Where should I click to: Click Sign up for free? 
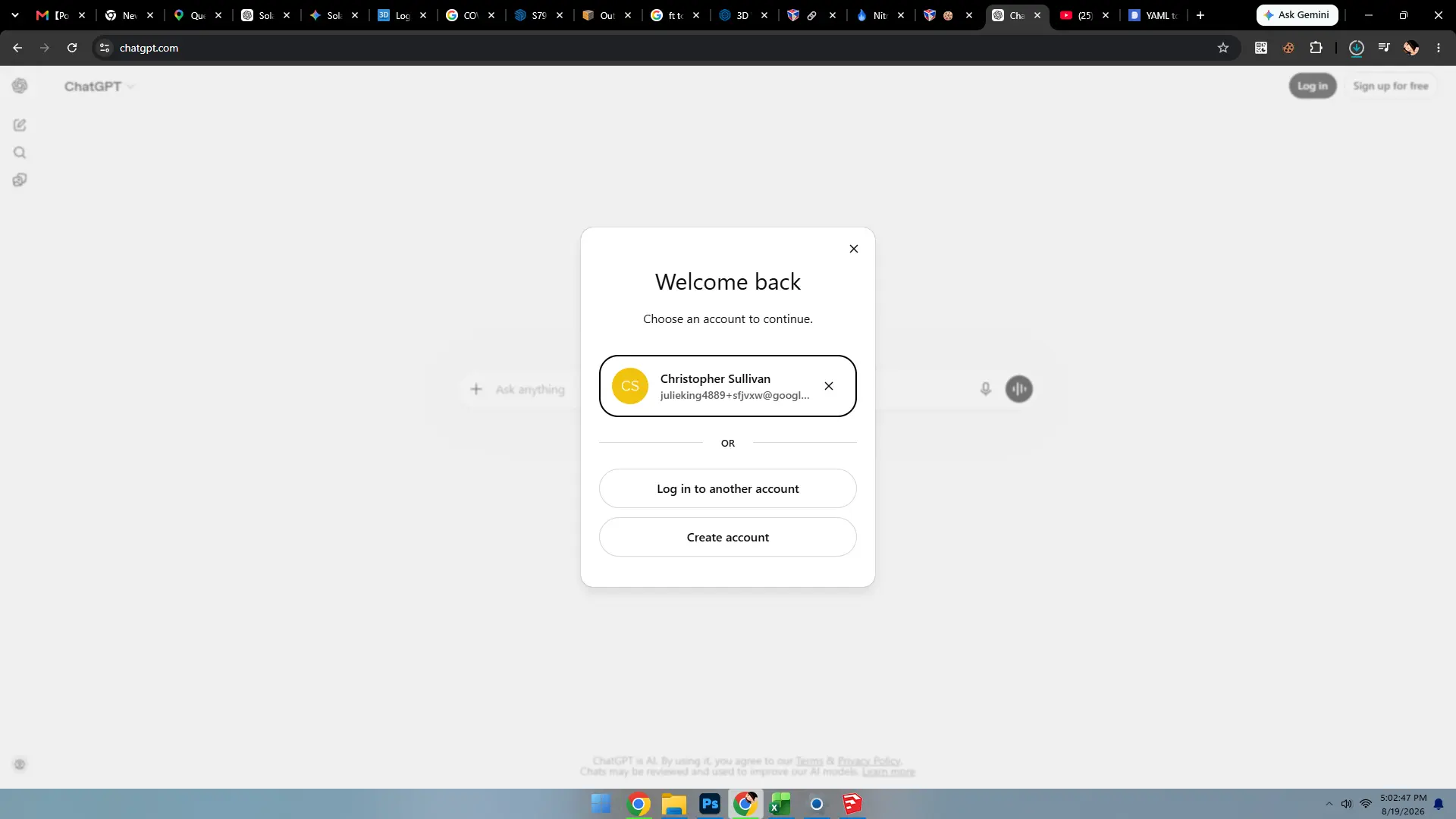pos(1391,86)
